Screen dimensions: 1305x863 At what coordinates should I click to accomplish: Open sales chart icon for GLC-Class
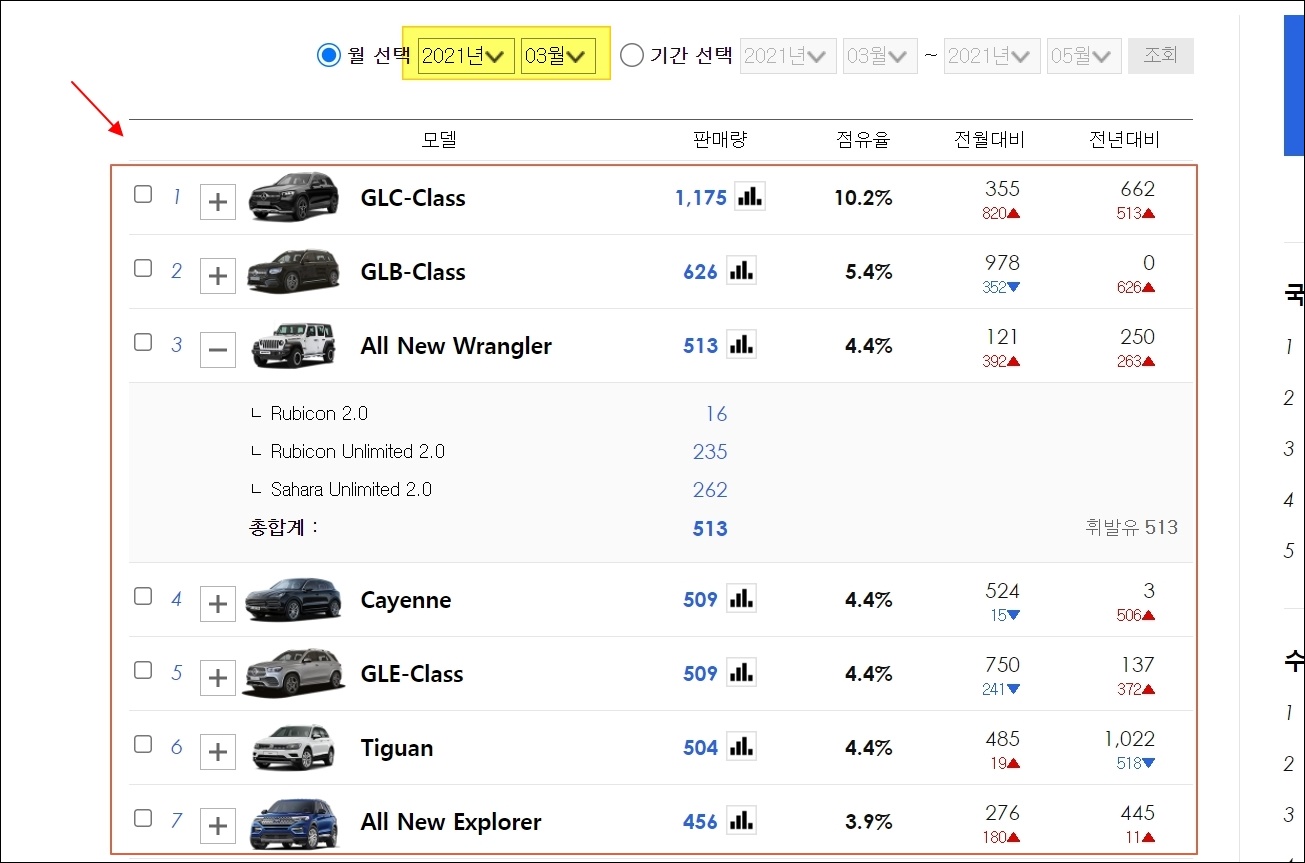pyautogui.click(x=750, y=196)
